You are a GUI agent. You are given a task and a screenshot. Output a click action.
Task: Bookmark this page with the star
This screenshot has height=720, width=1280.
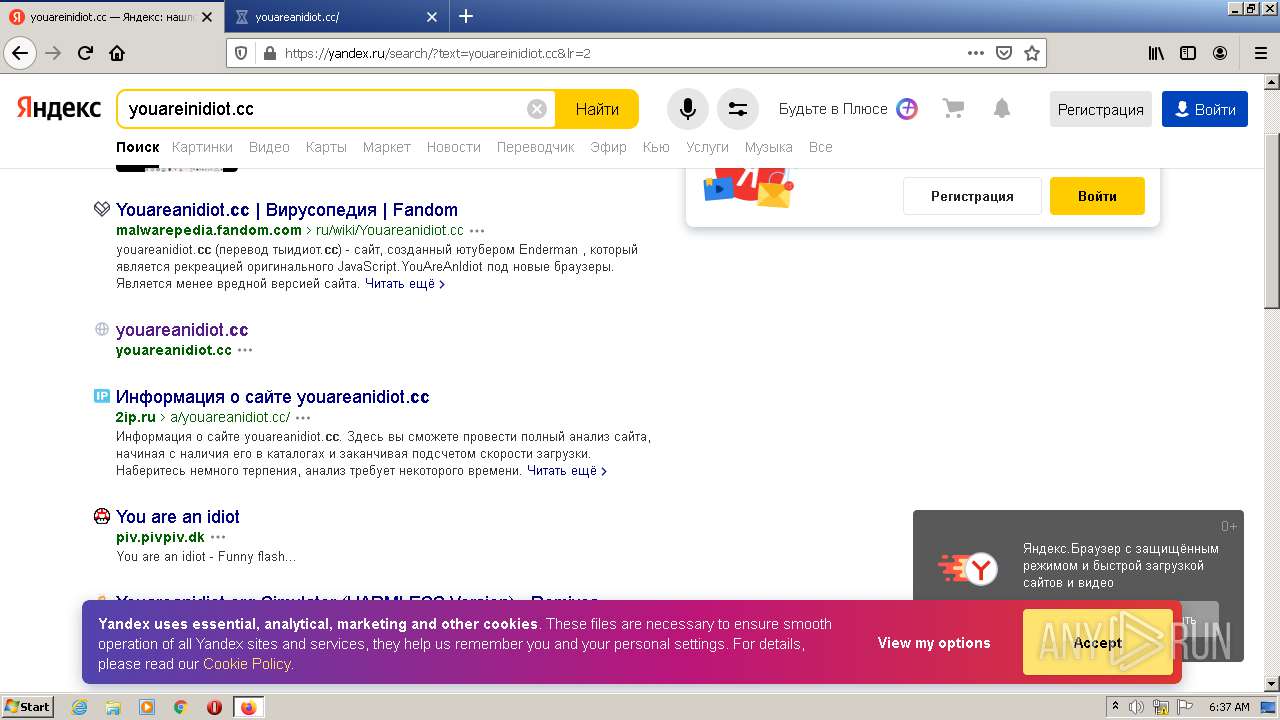1032,53
